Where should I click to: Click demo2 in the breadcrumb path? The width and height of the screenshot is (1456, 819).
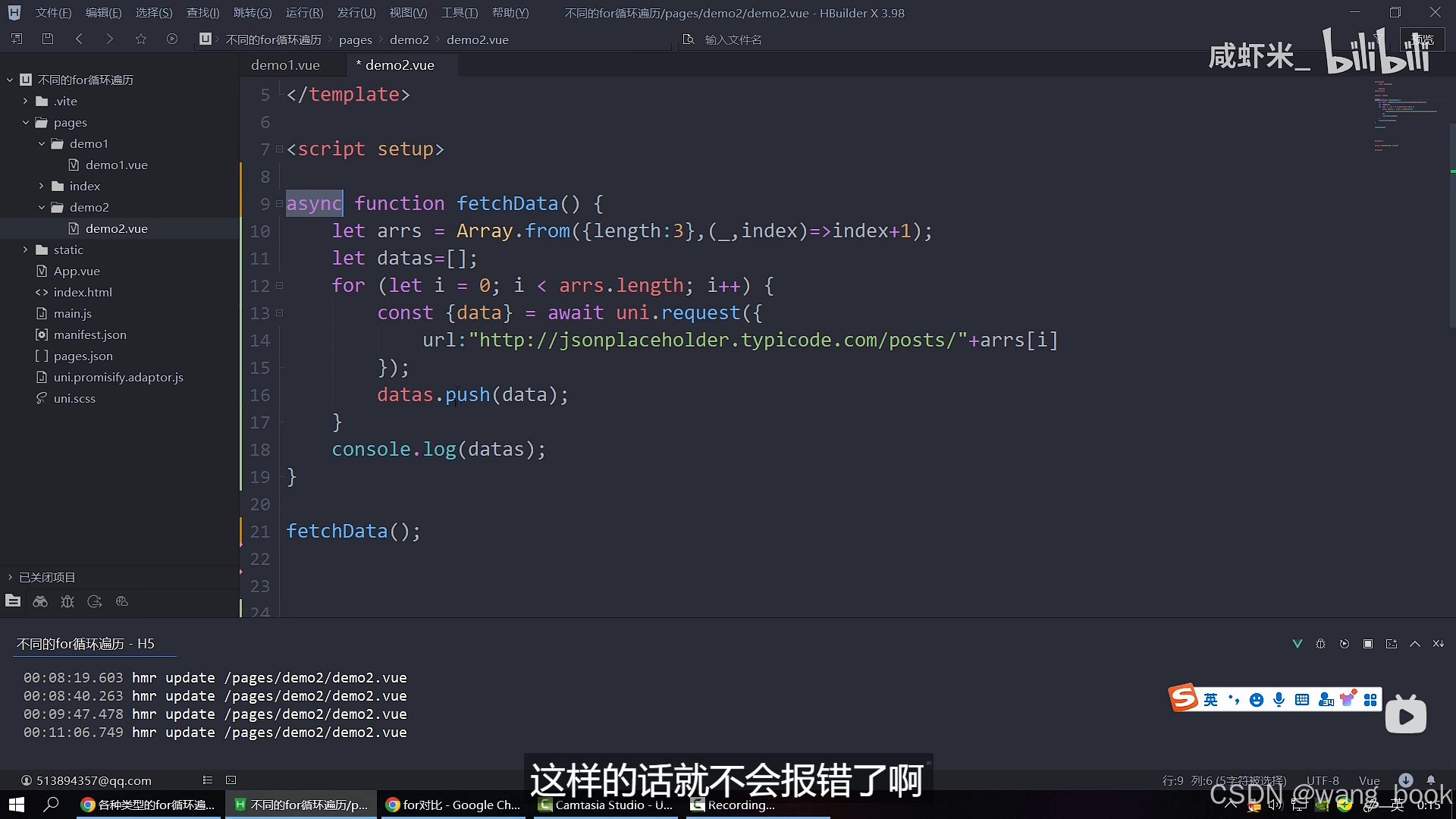pyautogui.click(x=409, y=39)
